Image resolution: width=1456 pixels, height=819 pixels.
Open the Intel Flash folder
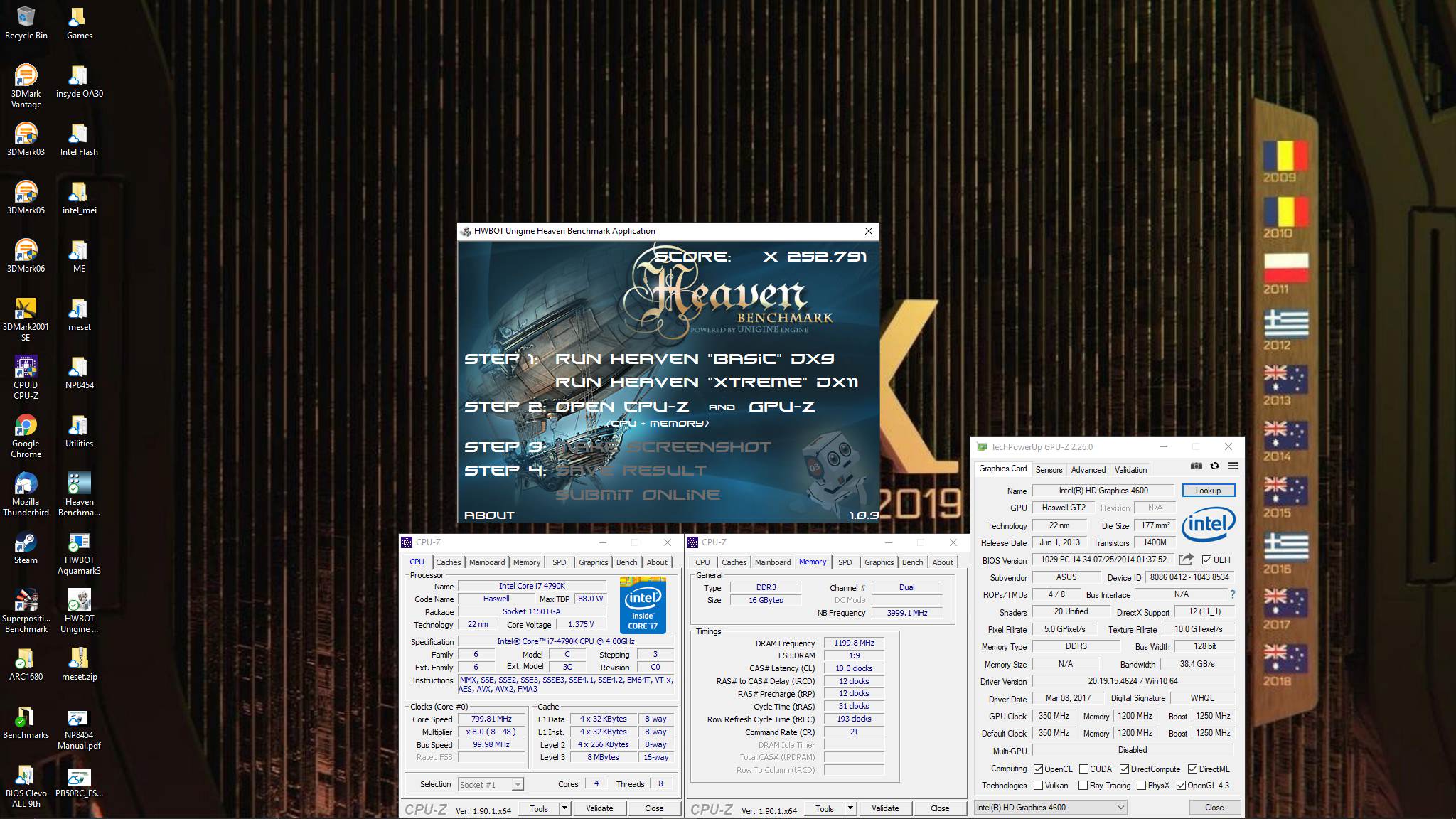coord(79,139)
